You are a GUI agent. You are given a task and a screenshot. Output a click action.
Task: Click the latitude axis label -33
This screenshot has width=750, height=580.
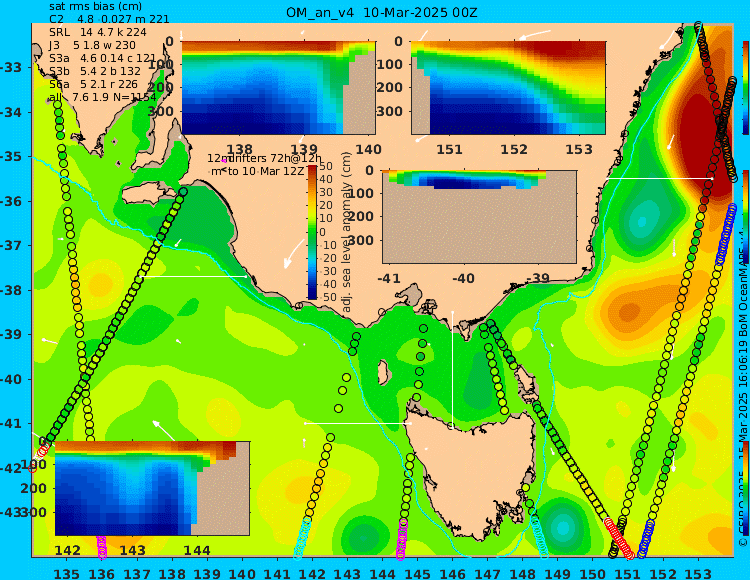point(11,67)
